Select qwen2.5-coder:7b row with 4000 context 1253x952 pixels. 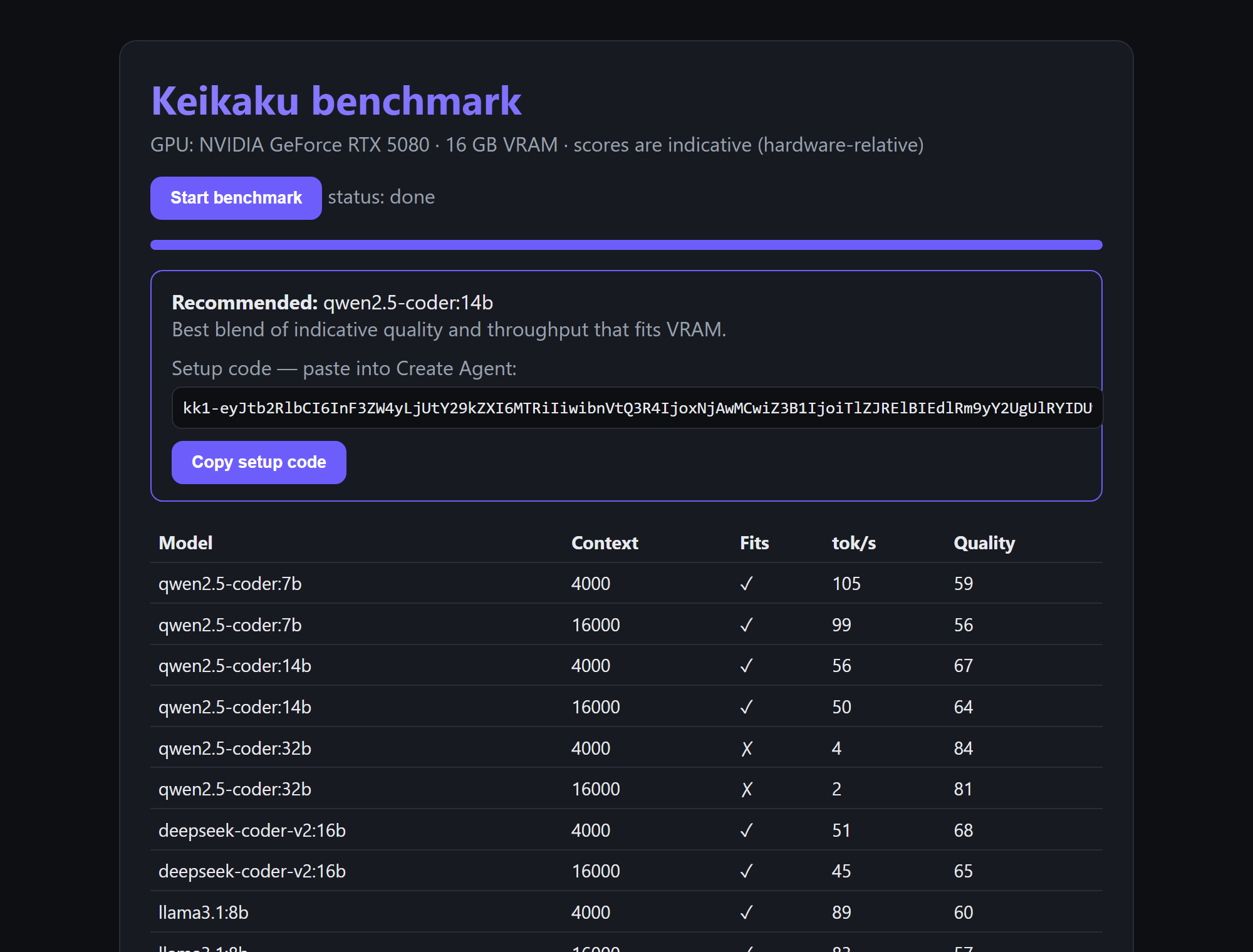click(x=626, y=584)
